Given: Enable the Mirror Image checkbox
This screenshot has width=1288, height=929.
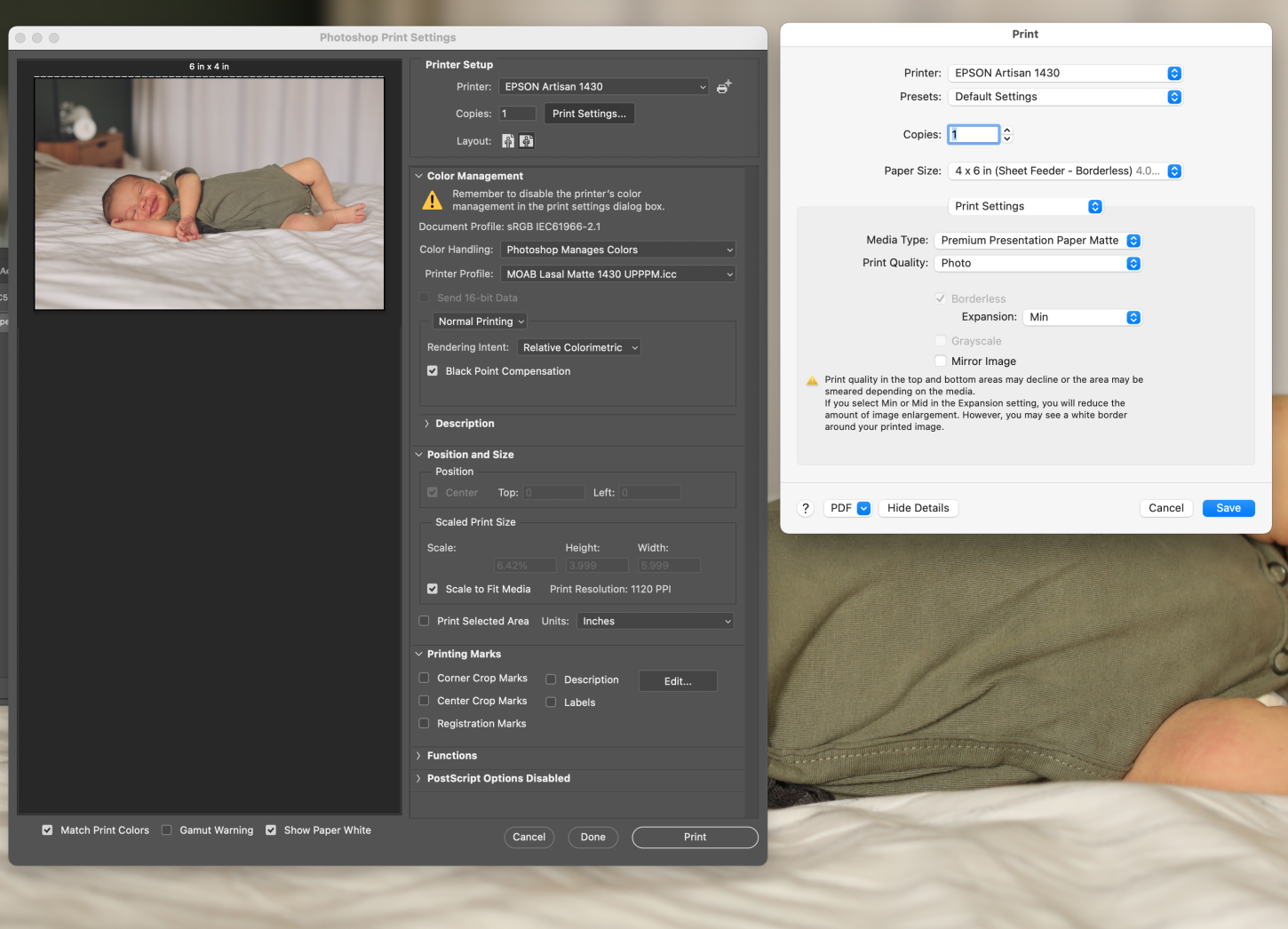Looking at the screenshot, I should pyautogui.click(x=941, y=361).
